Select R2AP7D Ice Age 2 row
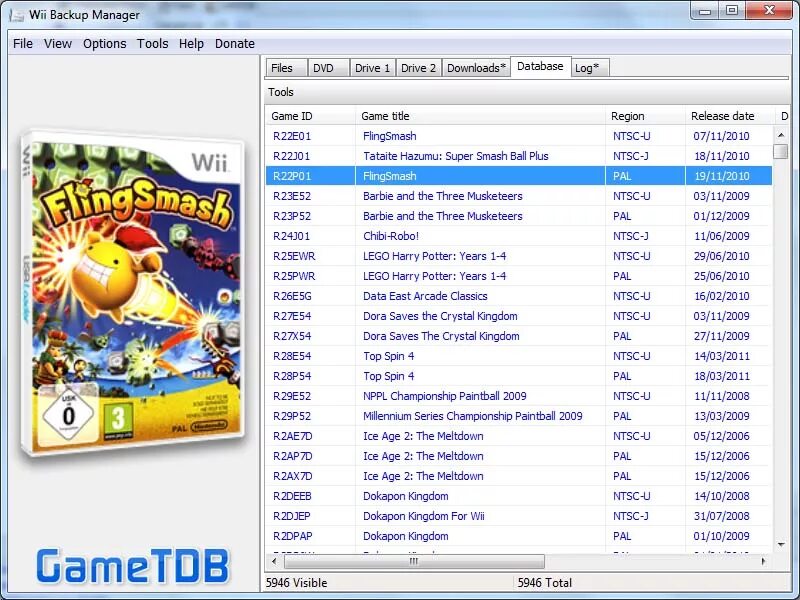The width and height of the screenshot is (800, 600). 518,456
